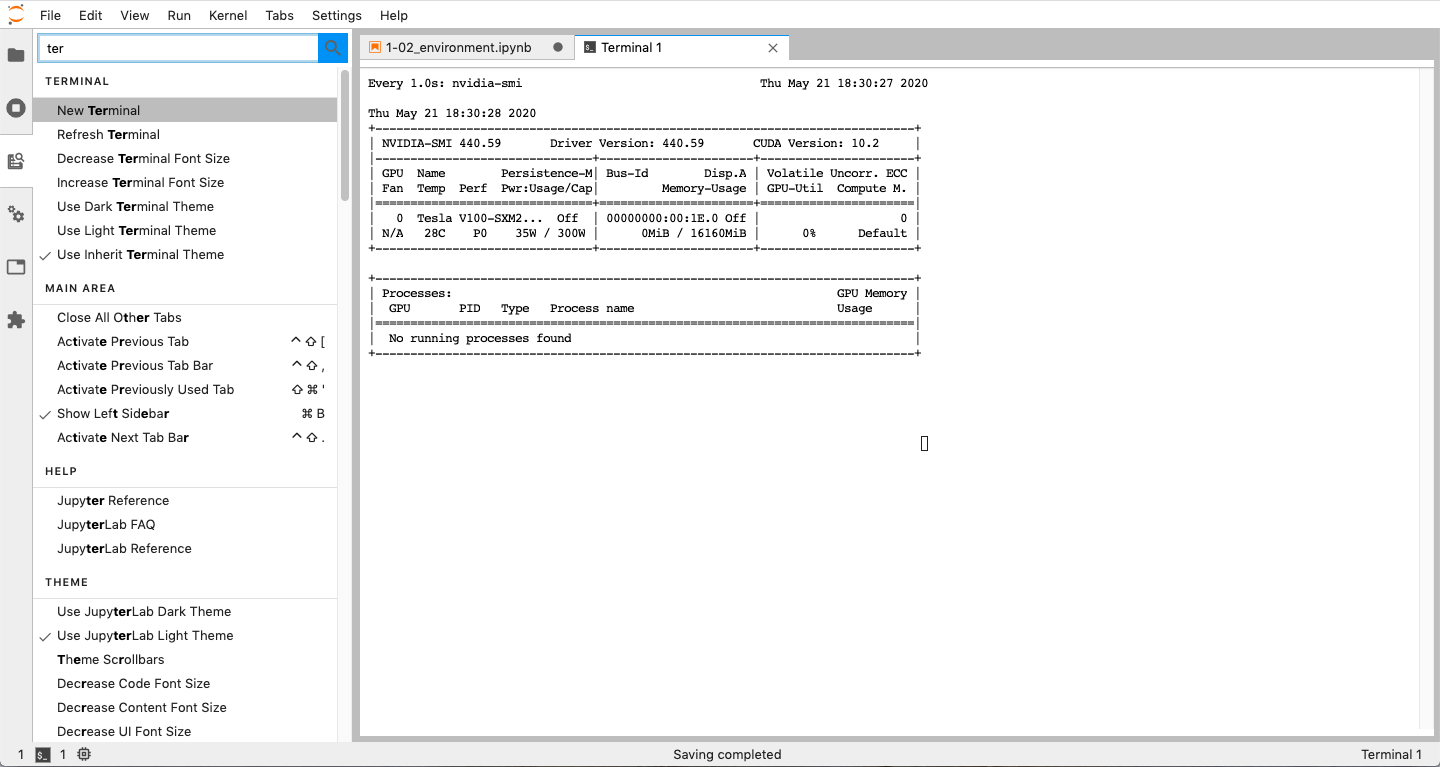Select the New Terminal command
Viewport: 1440px width, 767px height.
pos(98,111)
